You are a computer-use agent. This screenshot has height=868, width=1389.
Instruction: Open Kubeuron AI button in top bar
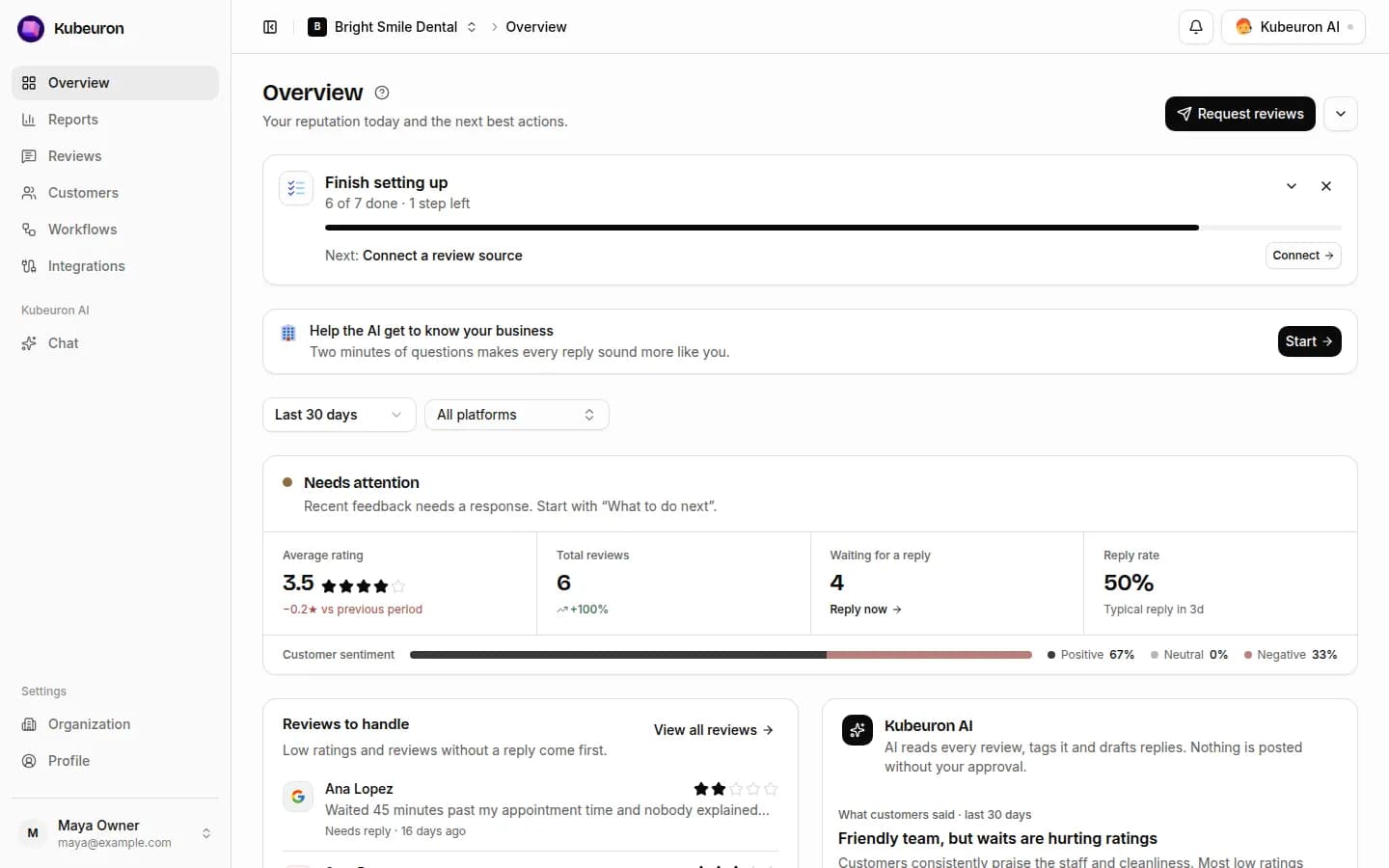[1294, 27]
